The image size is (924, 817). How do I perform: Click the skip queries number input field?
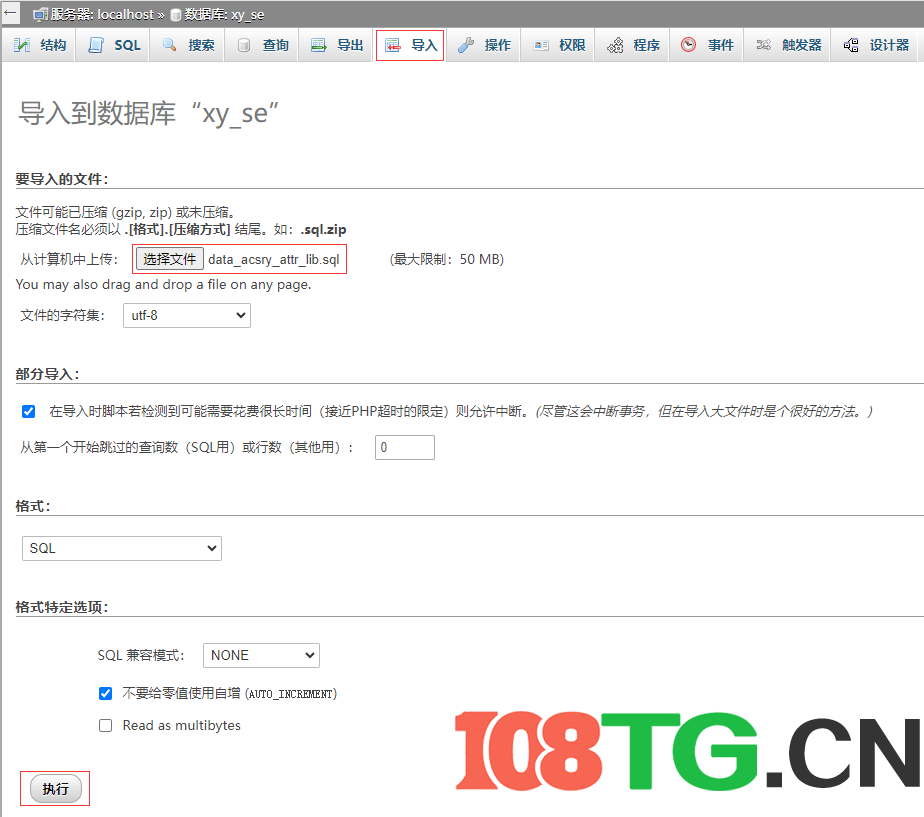click(404, 447)
